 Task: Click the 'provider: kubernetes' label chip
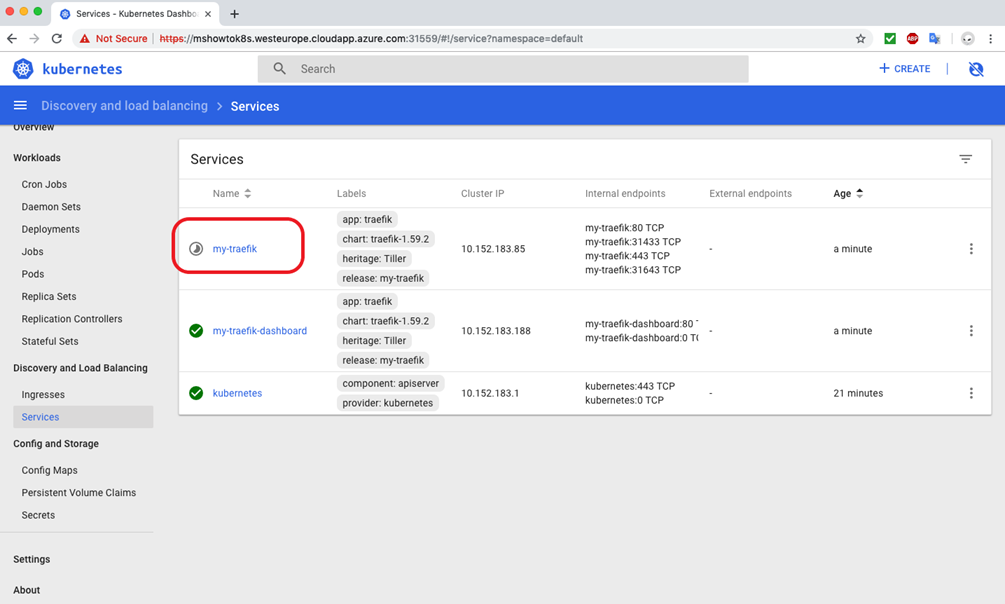click(388, 403)
